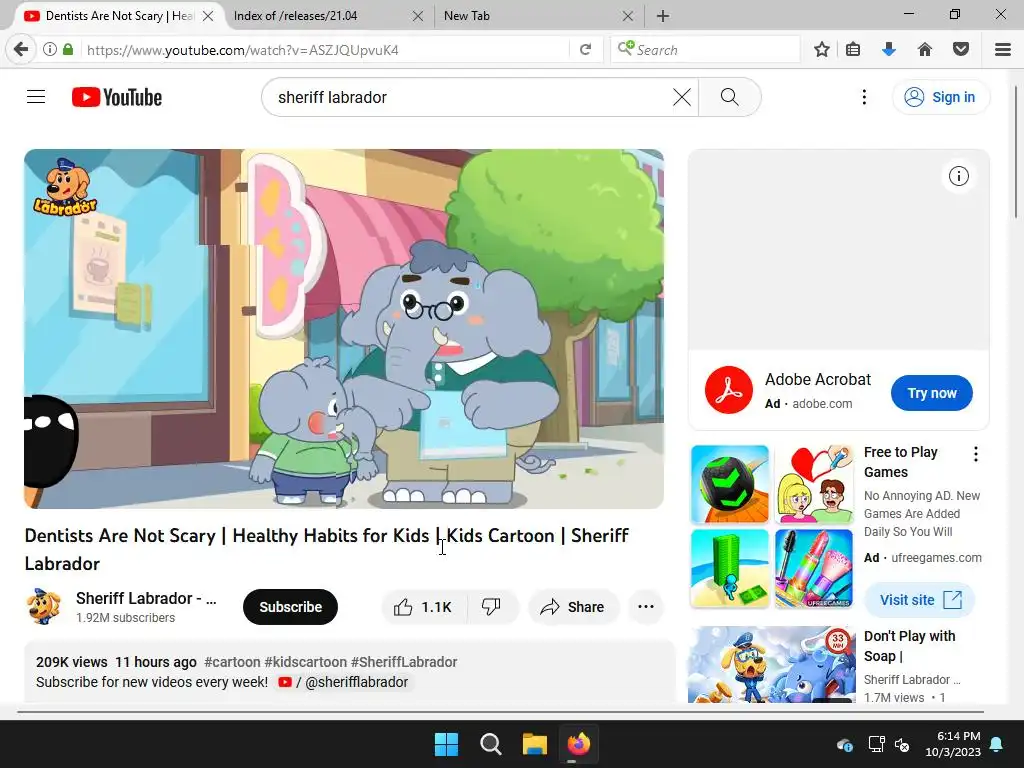
Task: Open Windows taskbar search
Action: tap(490, 744)
